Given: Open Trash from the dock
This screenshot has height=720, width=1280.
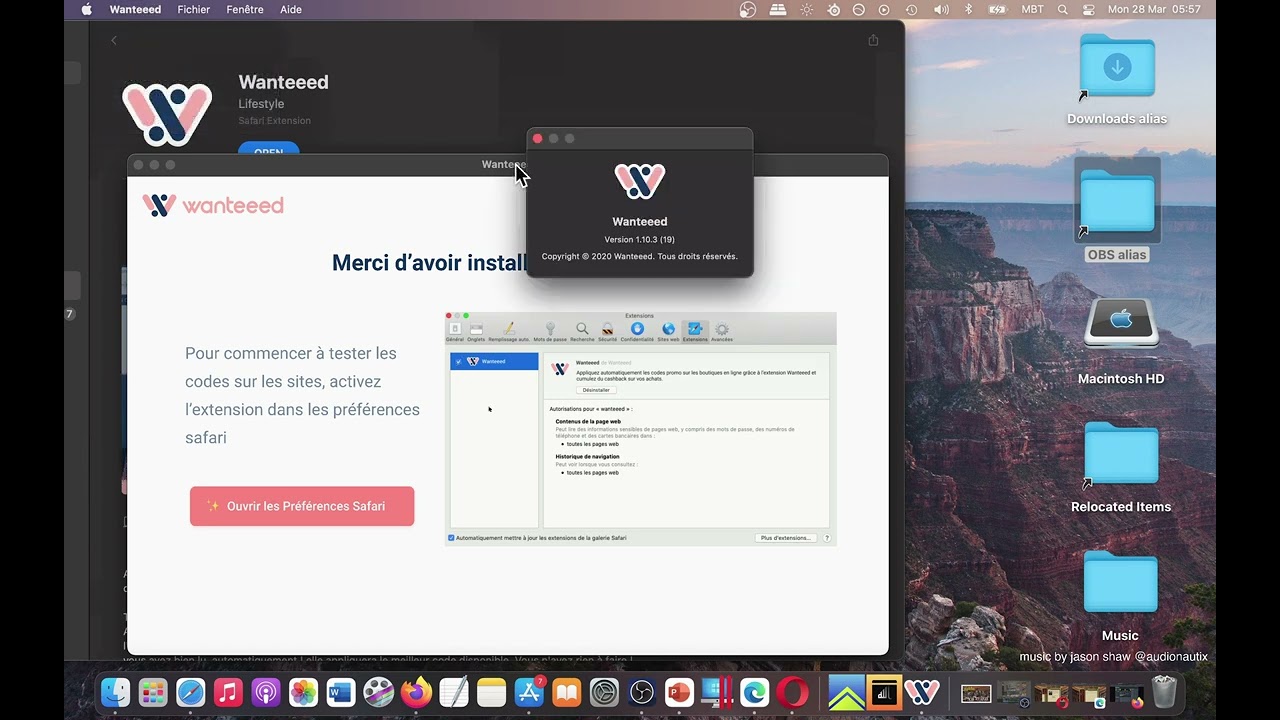Looking at the screenshot, I should point(1164,692).
